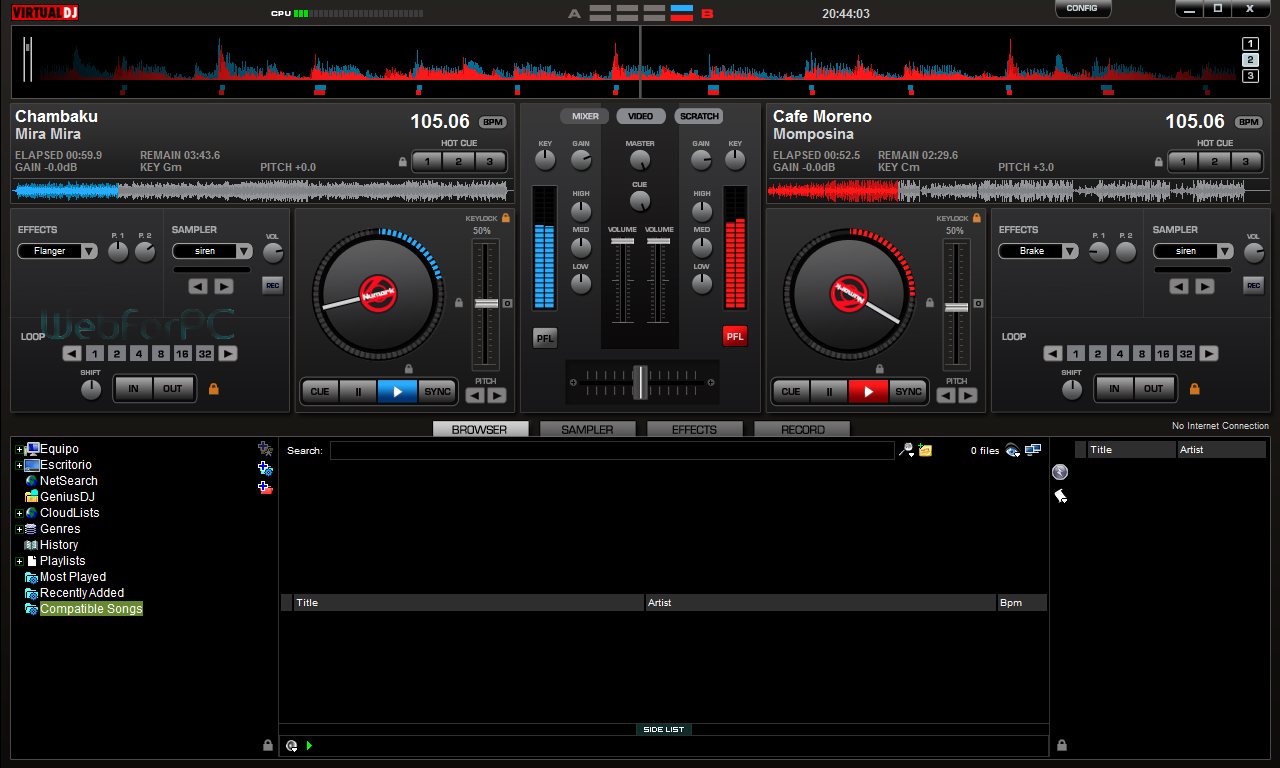Image resolution: width=1280 pixels, height=768 pixels.
Task: Toggle KEYLOCK on the Chambaku deck
Action: (506, 218)
